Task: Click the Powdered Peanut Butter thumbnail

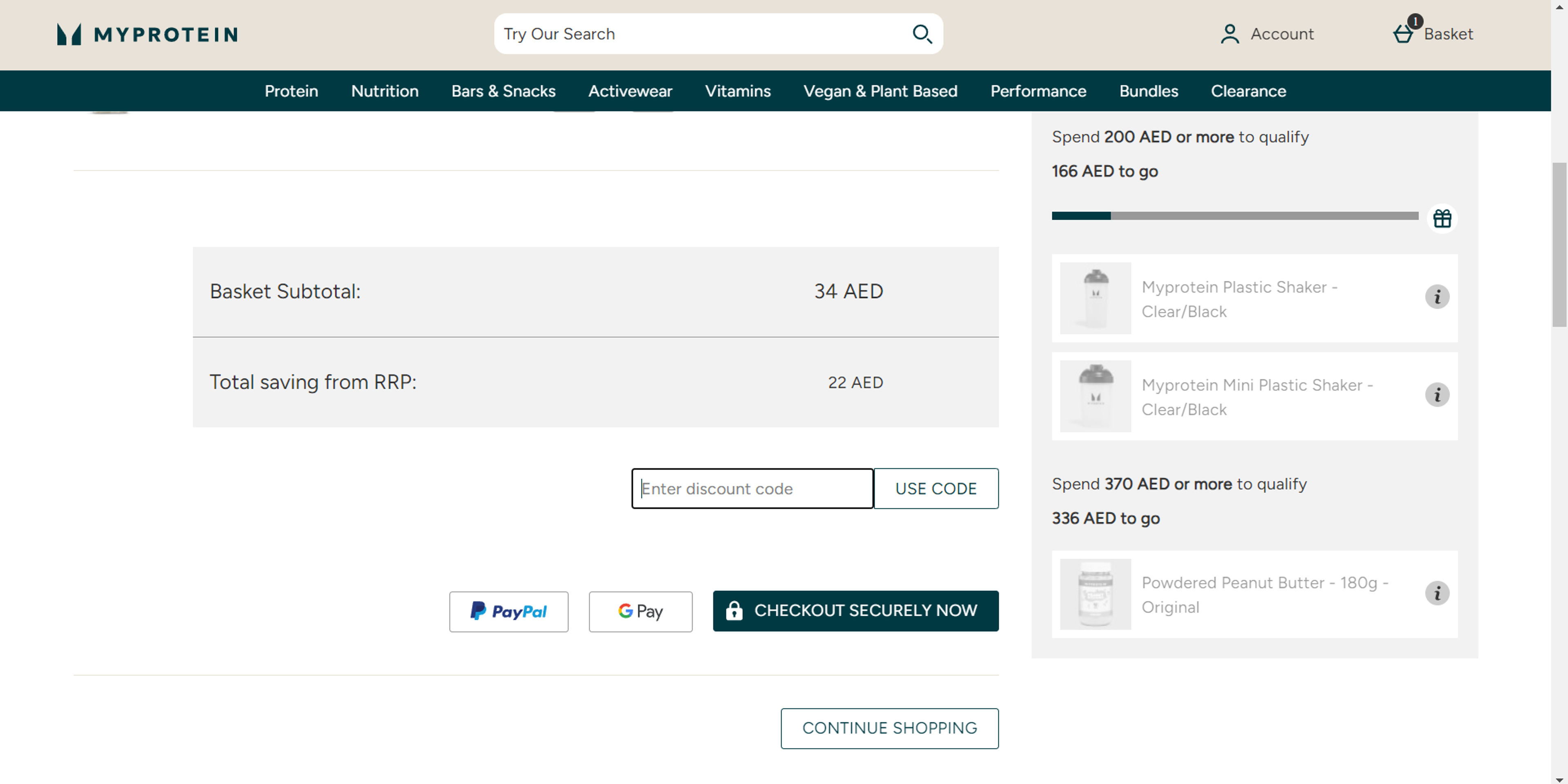Action: tap(1096, 595)
